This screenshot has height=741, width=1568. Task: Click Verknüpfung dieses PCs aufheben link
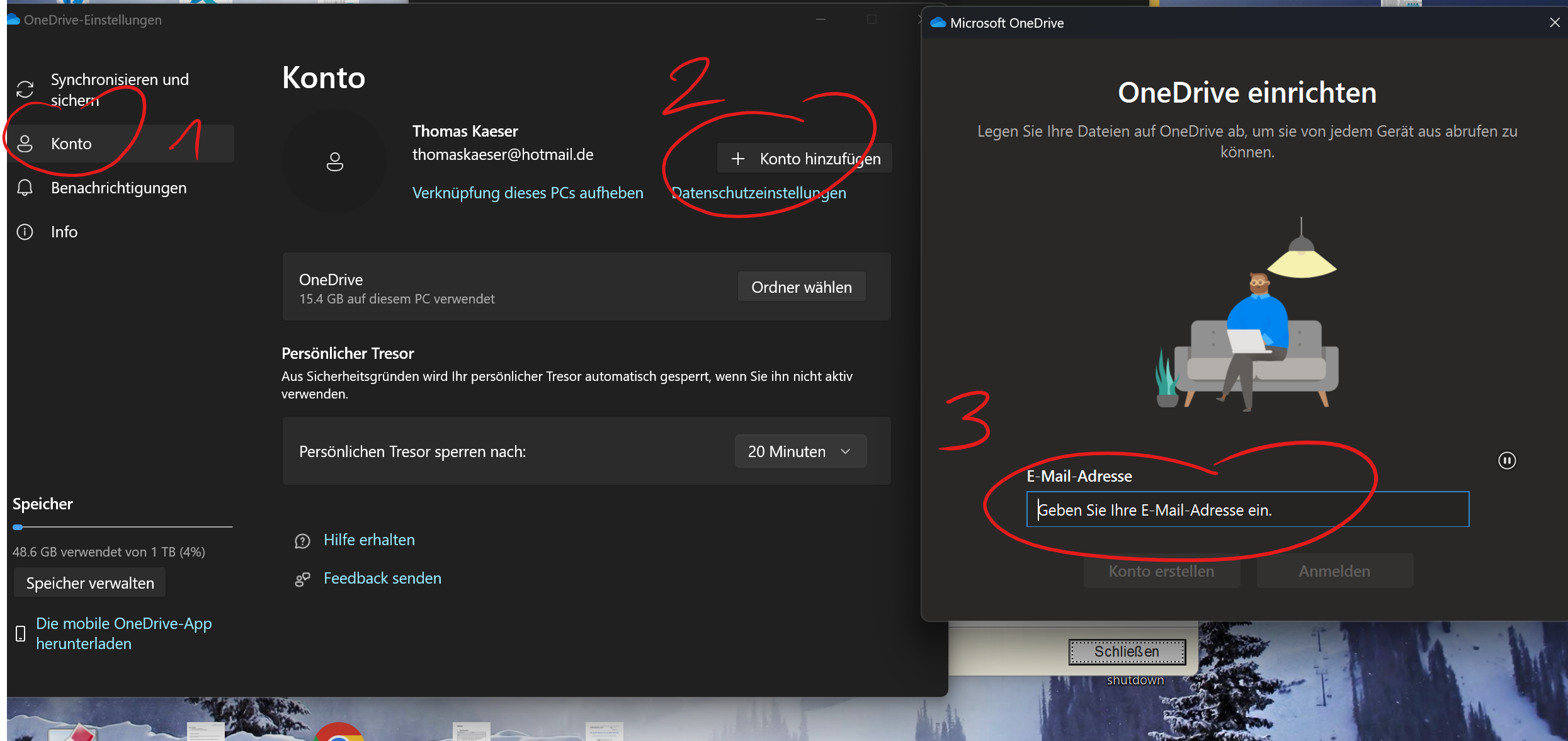[528, 193]
